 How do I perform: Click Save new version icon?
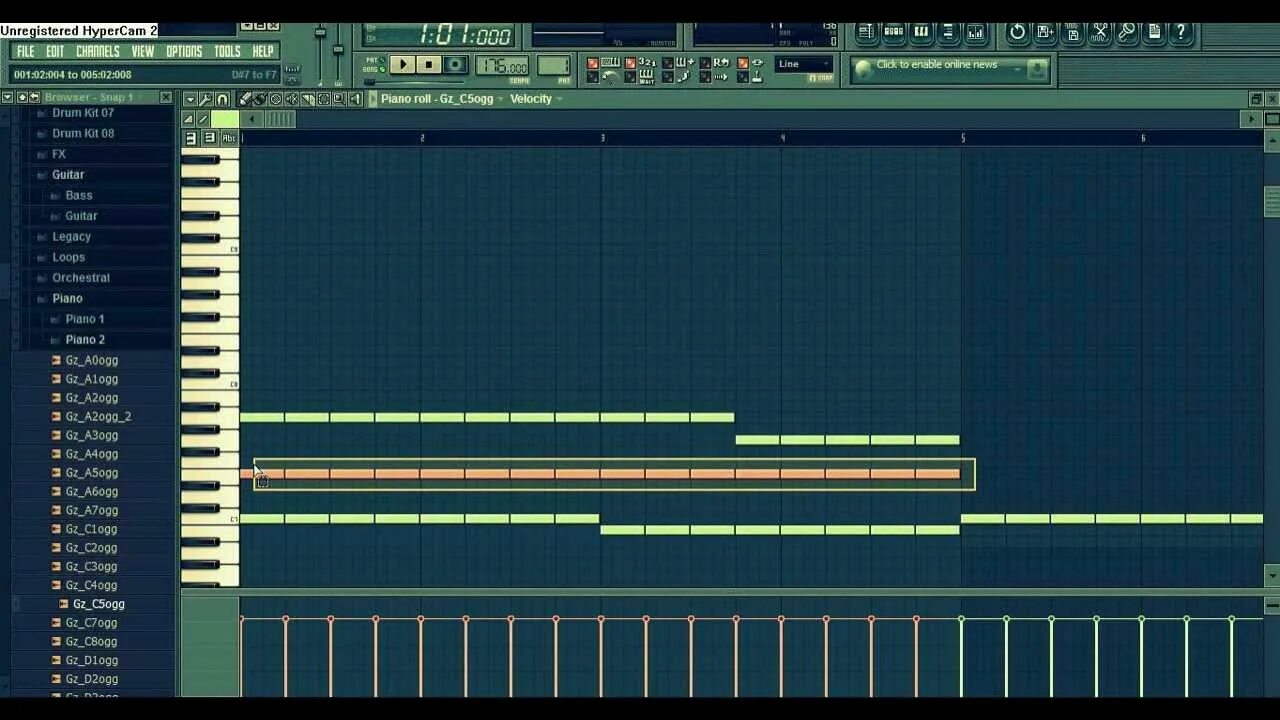(1045, 32)
